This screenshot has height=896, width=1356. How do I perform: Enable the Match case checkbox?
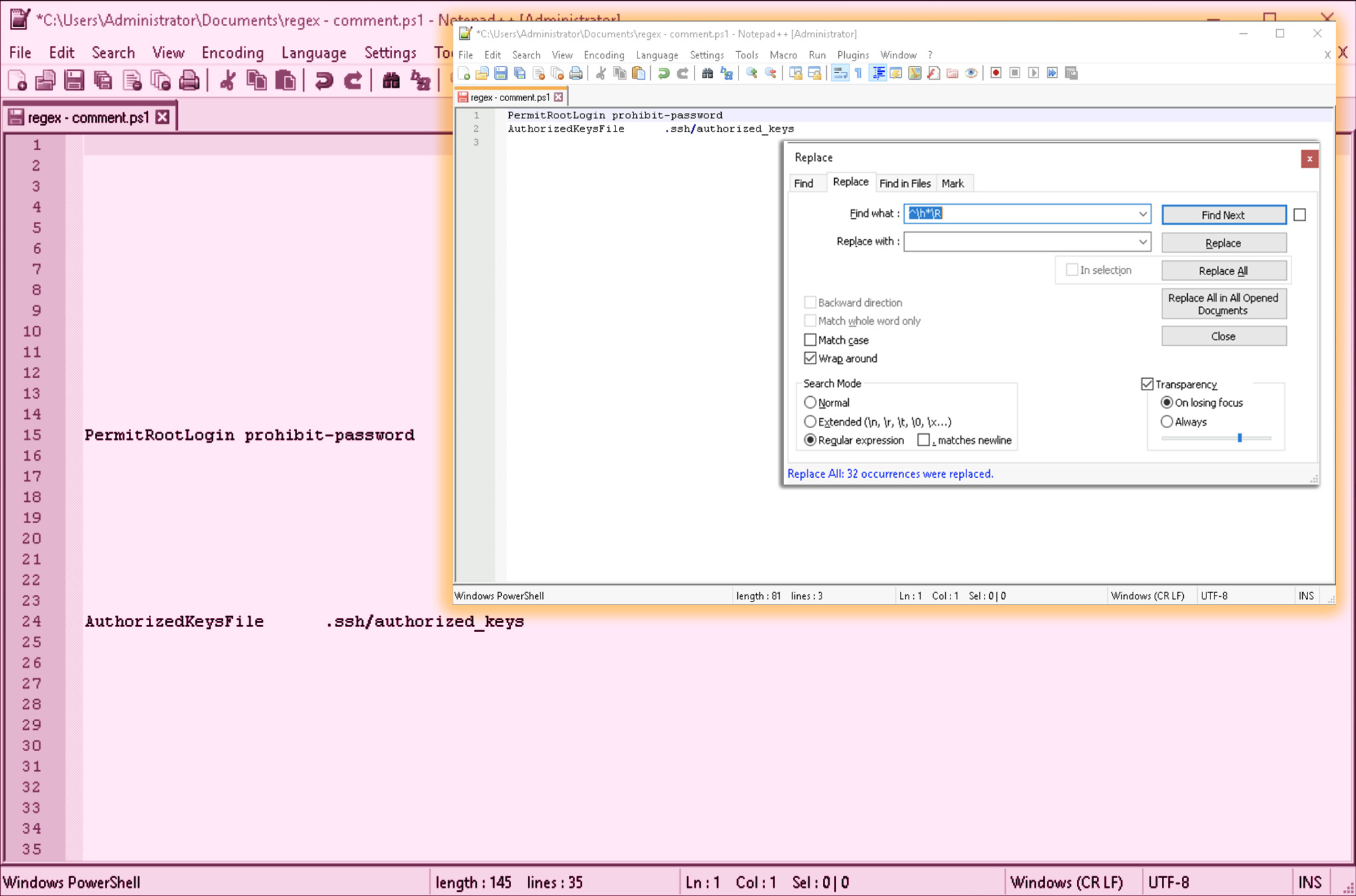[x=810, y=340]
